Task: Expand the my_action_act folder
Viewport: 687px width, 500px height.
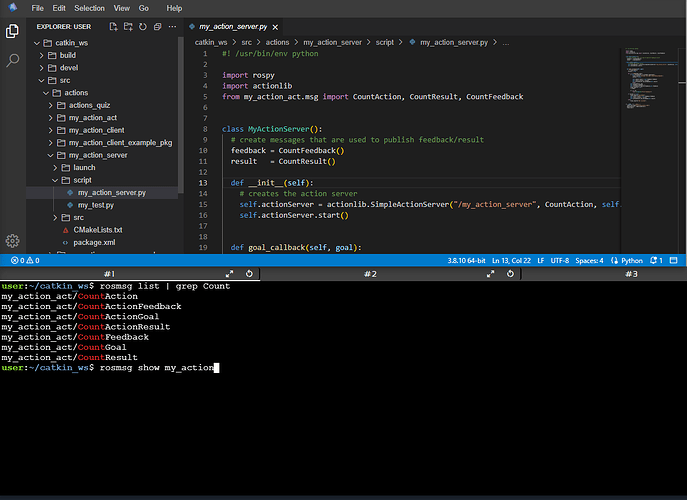Action: (51, 118)
